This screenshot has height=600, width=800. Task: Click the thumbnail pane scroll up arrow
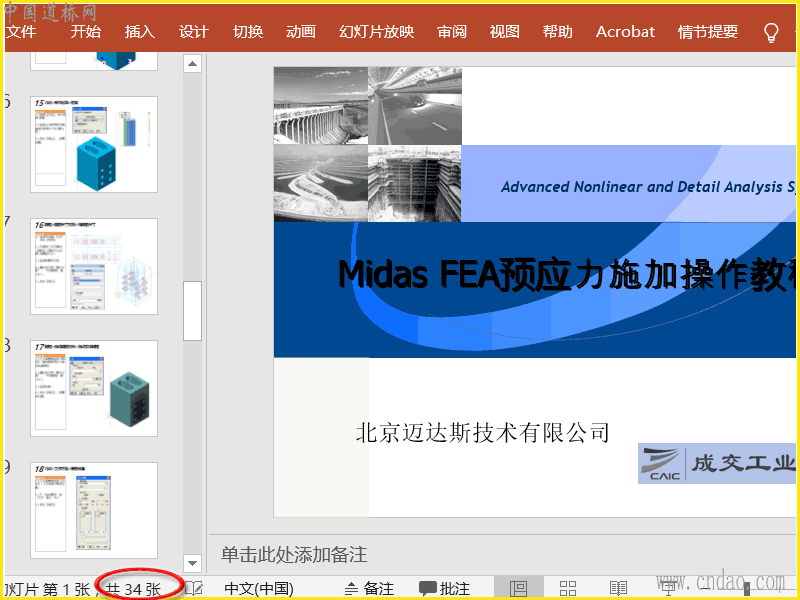[192, 64]
